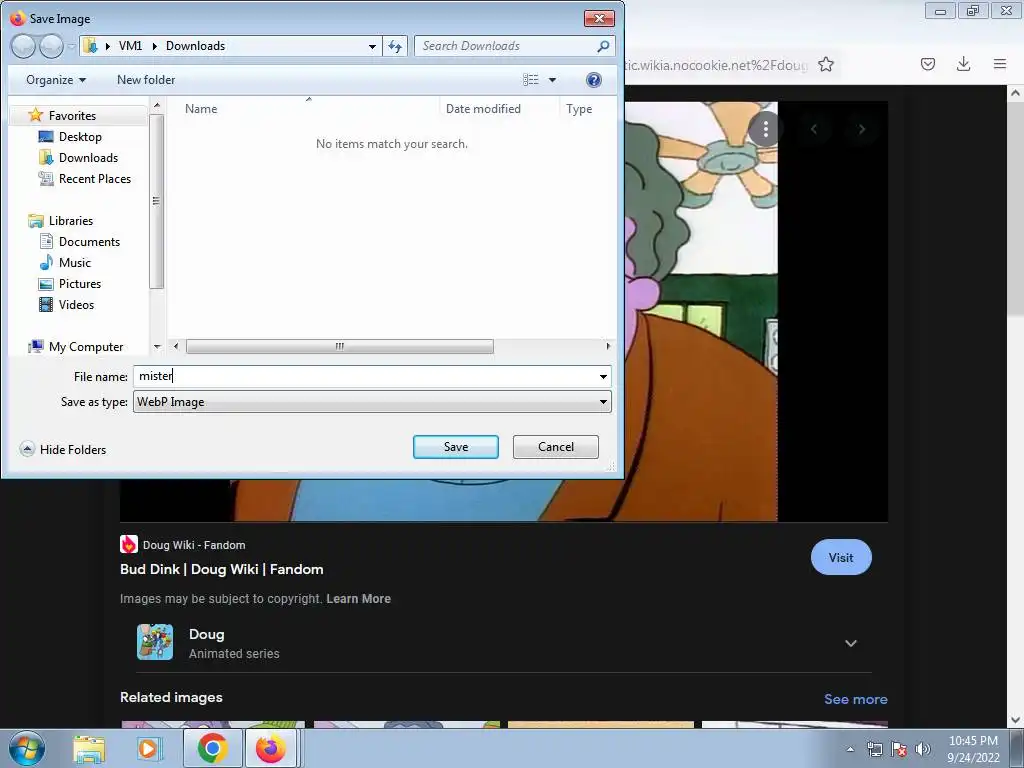The width and height of the screenshot is (1024, 768).
Task: Click the dialog Back navigation button
Action: 24,46
